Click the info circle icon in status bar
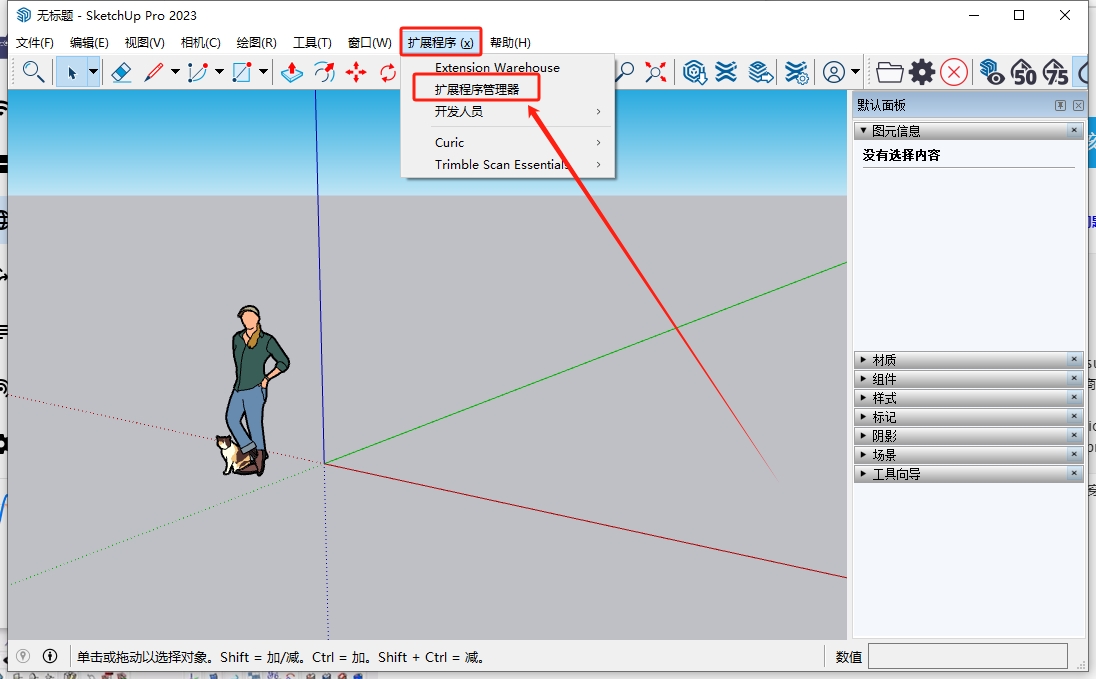The width and height of the screenshot is (1096, 679). point(50,657)
